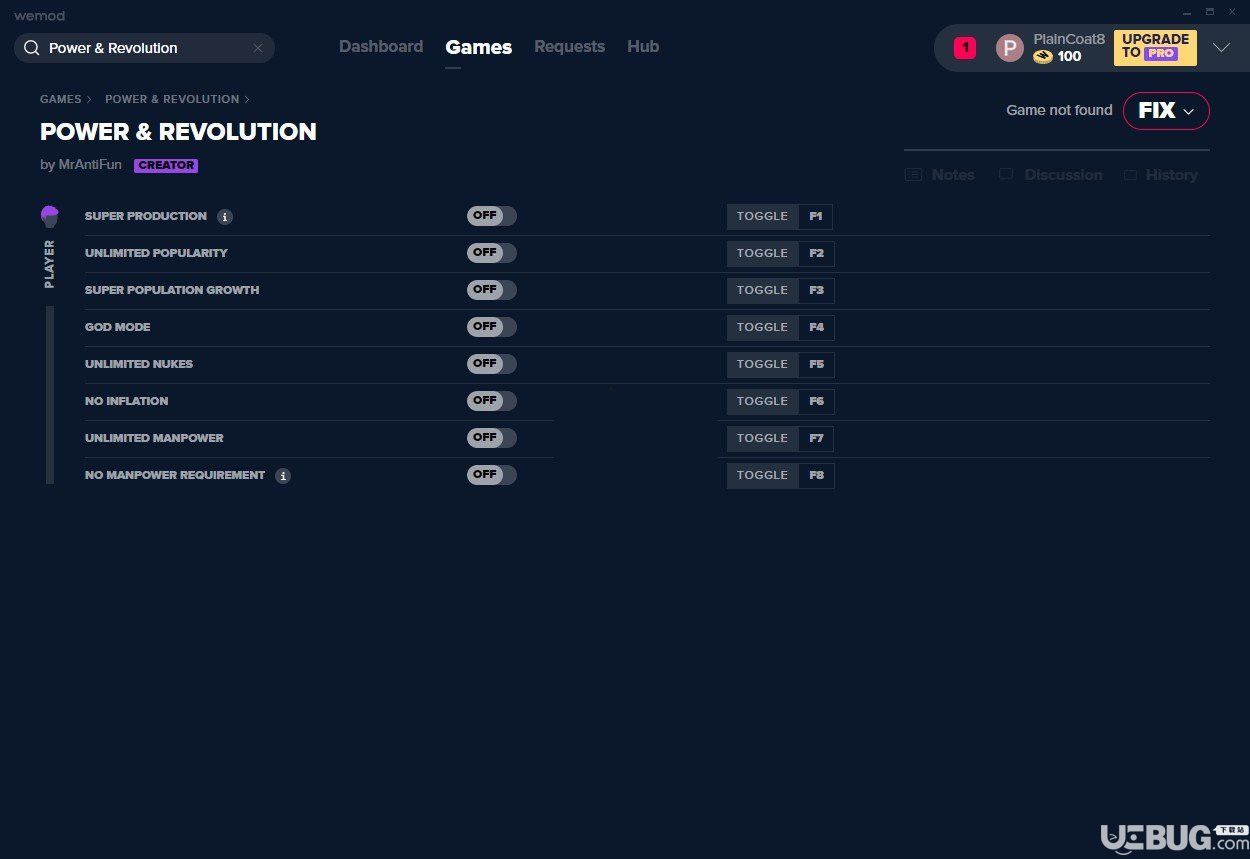Click the TOGGLE label in God Mode row
This screenshot has width=1250, height=859.
pos(762,327)
